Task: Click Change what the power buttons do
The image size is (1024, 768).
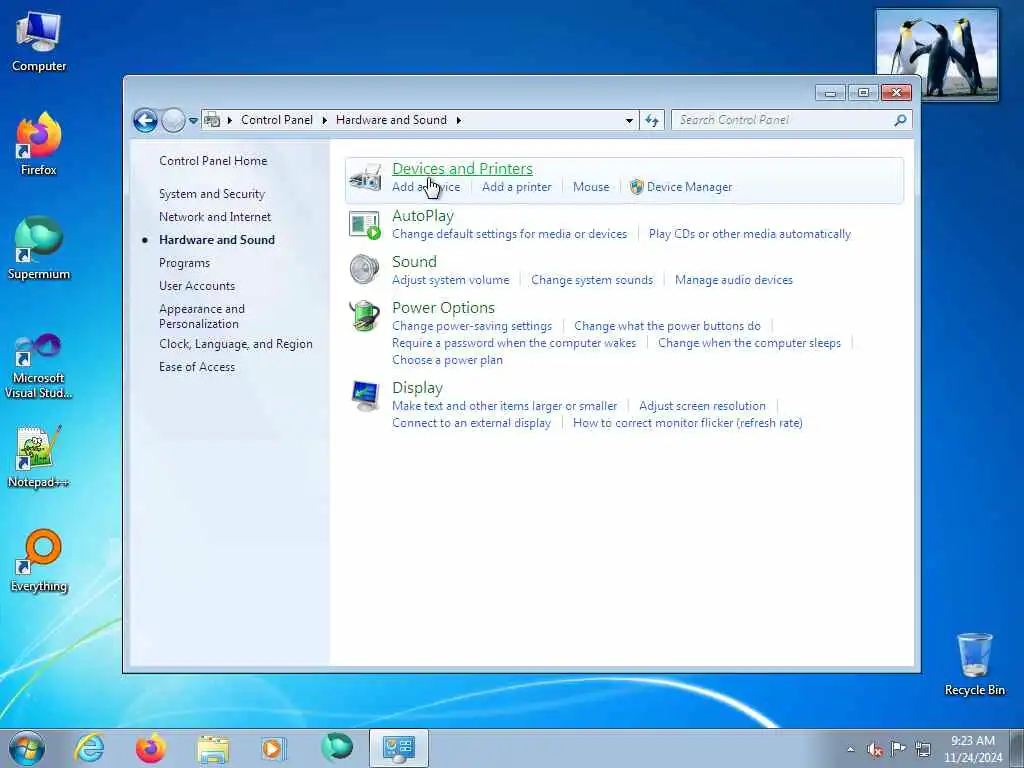Action: (667, 326)
